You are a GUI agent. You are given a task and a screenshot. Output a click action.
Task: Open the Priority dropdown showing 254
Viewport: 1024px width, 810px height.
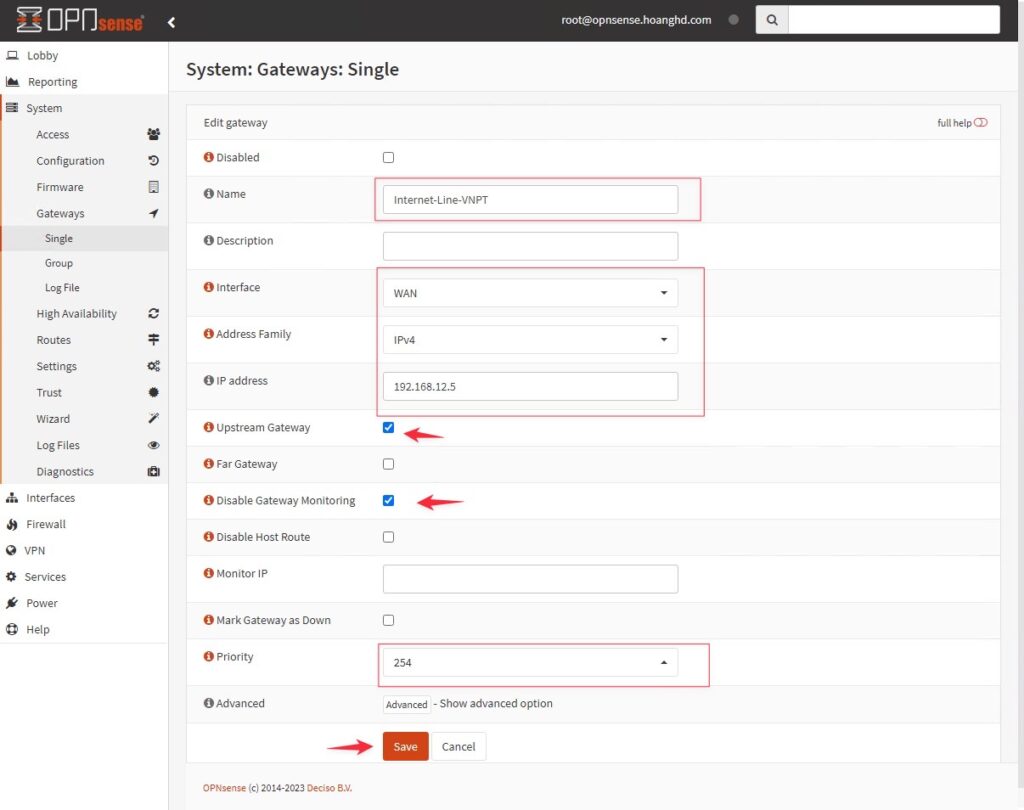tap(530, 662)
